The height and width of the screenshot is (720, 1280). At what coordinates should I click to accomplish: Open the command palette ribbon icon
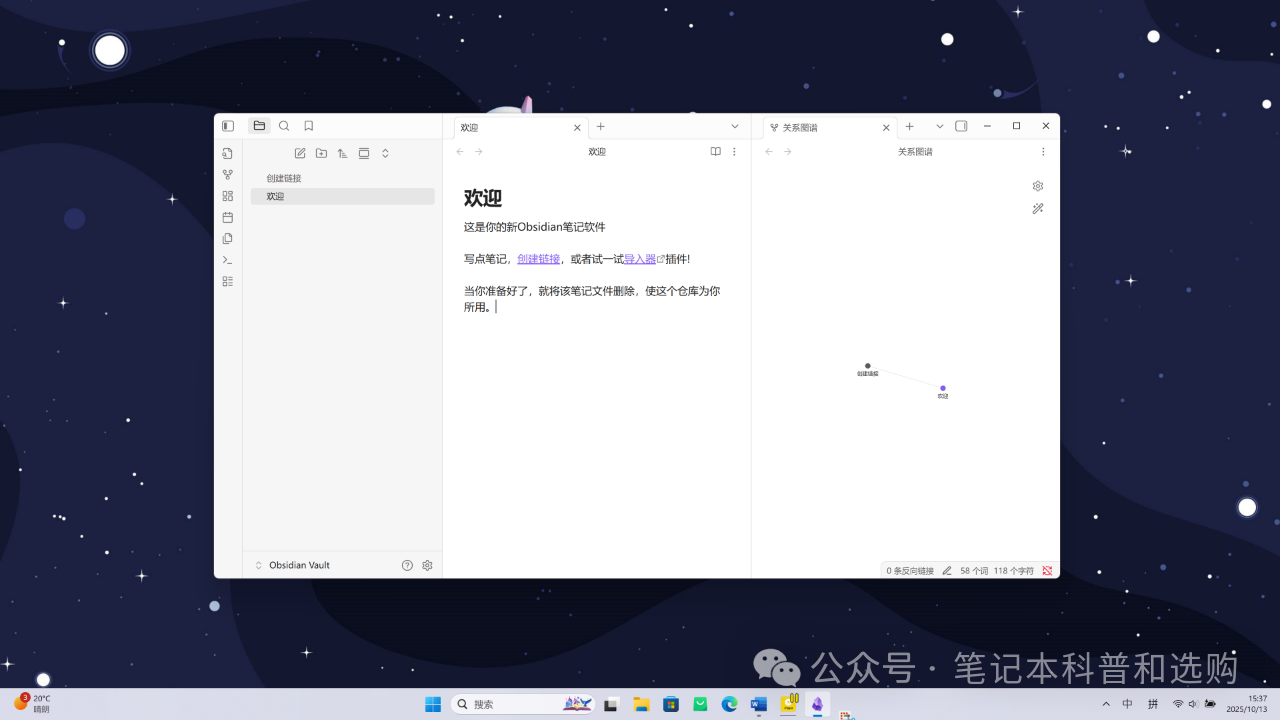pyautogui.click(x=228, y=260)
